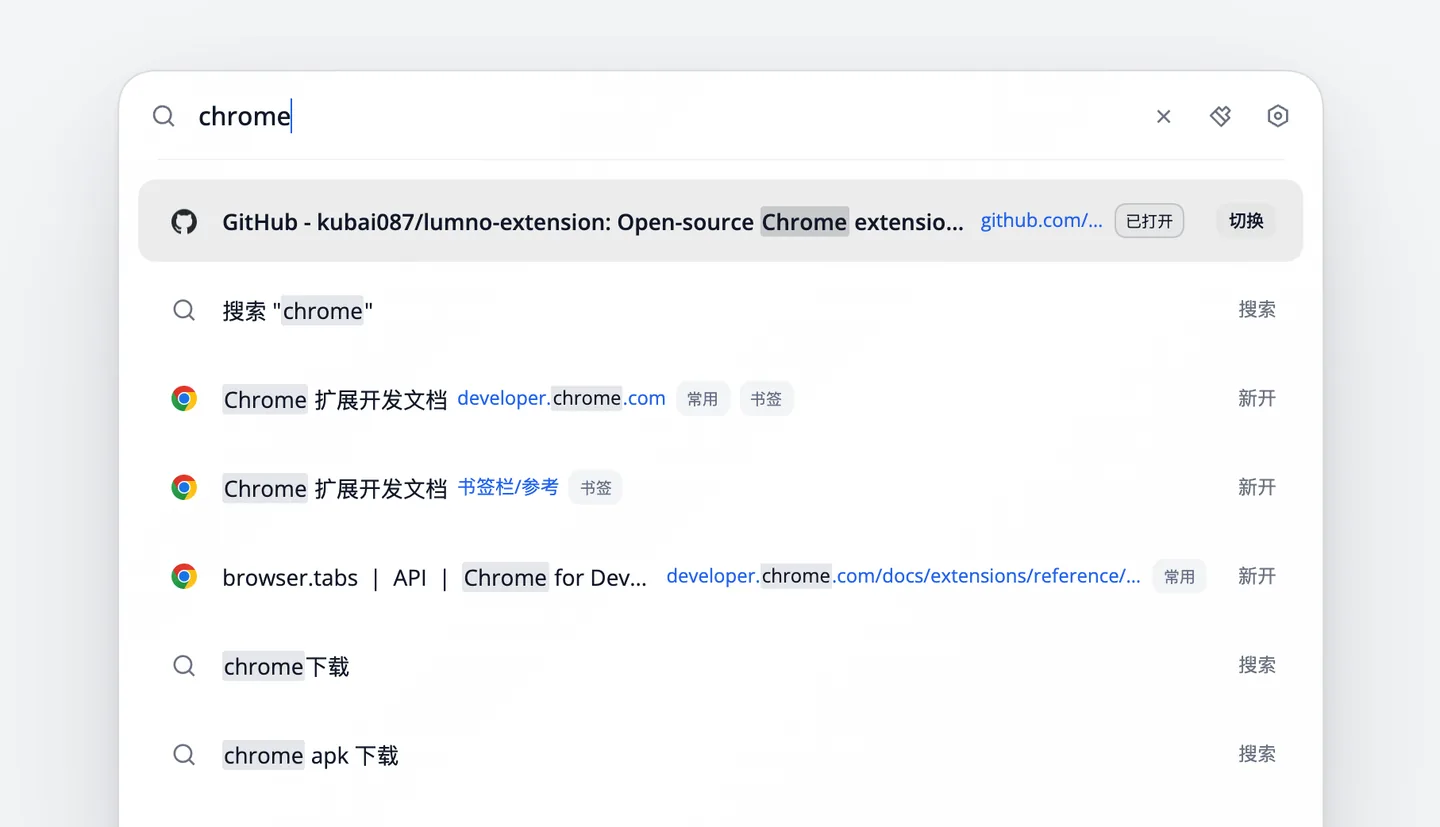This screenshot has width=1440, height=827.
Task: Select Chrome 扩展开发文档 title next to 书签栏/参考
Action: click(335, 489)
